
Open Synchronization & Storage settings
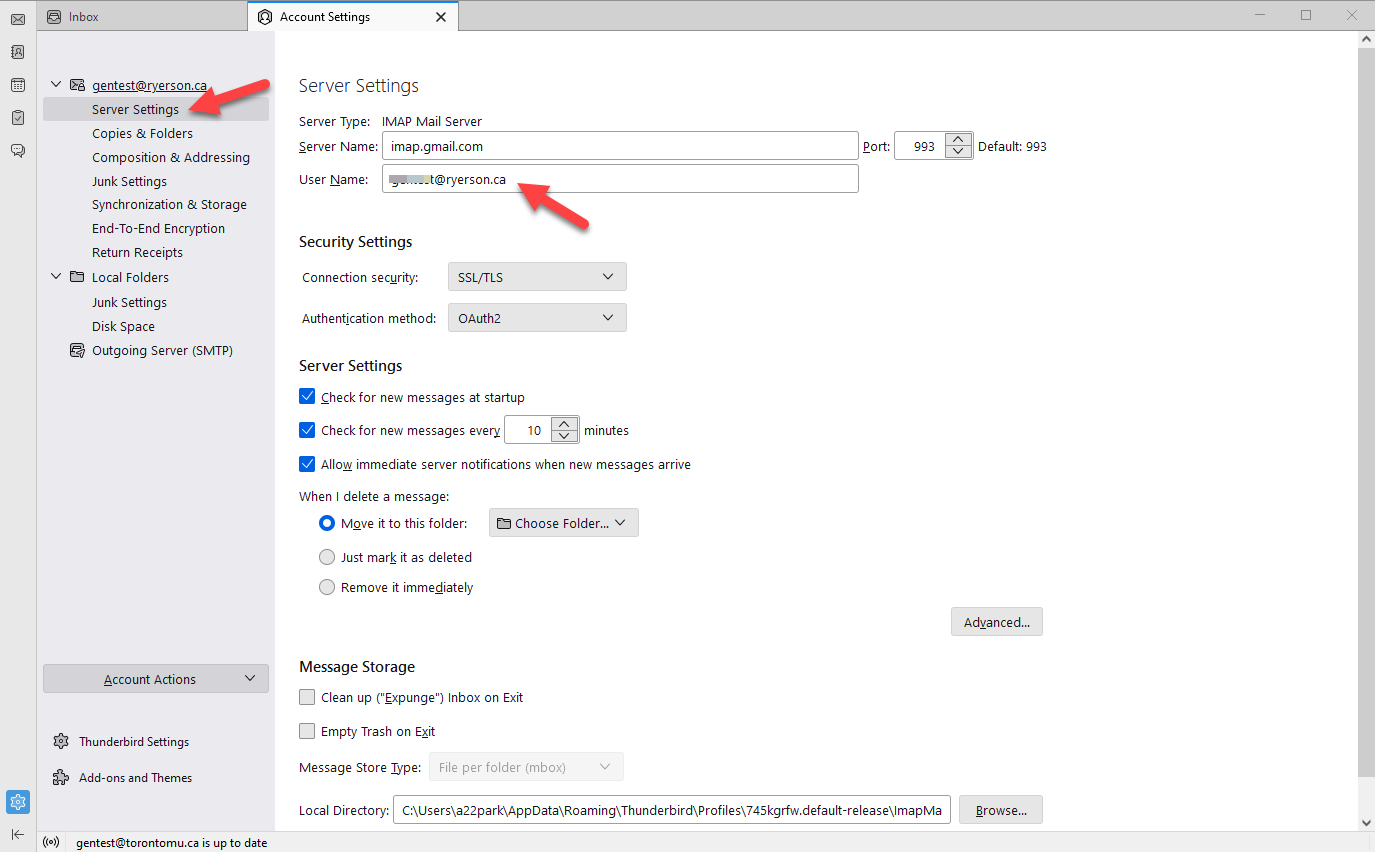[169, 204]
